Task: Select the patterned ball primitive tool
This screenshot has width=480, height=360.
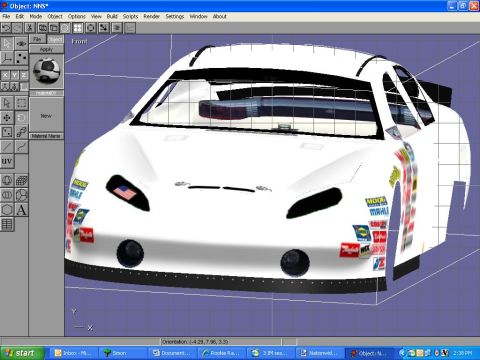Action: 21,195
